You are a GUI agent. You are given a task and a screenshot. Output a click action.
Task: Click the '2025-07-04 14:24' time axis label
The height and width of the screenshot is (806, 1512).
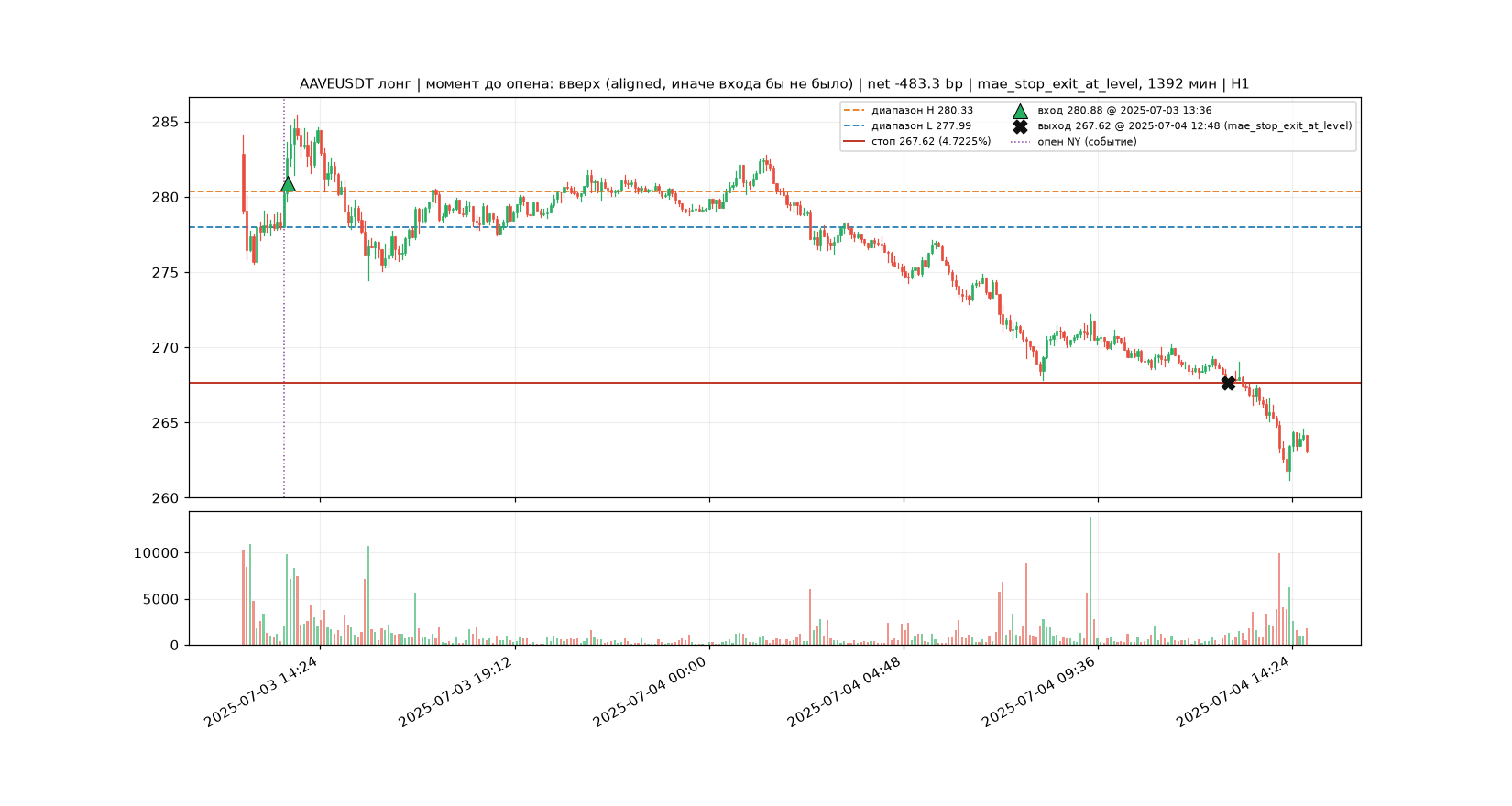(1234, 692)
